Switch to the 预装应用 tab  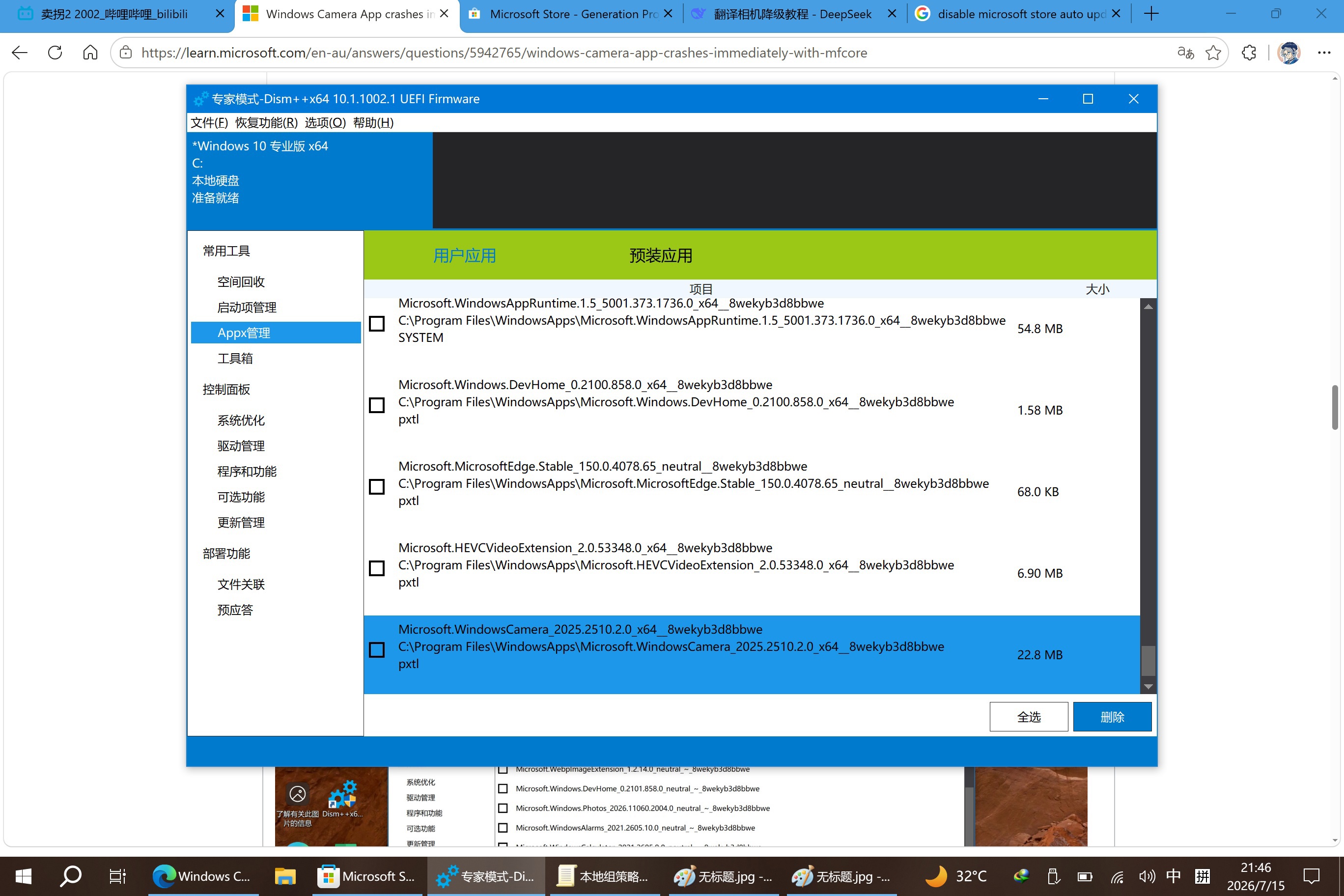coord(661,255)
